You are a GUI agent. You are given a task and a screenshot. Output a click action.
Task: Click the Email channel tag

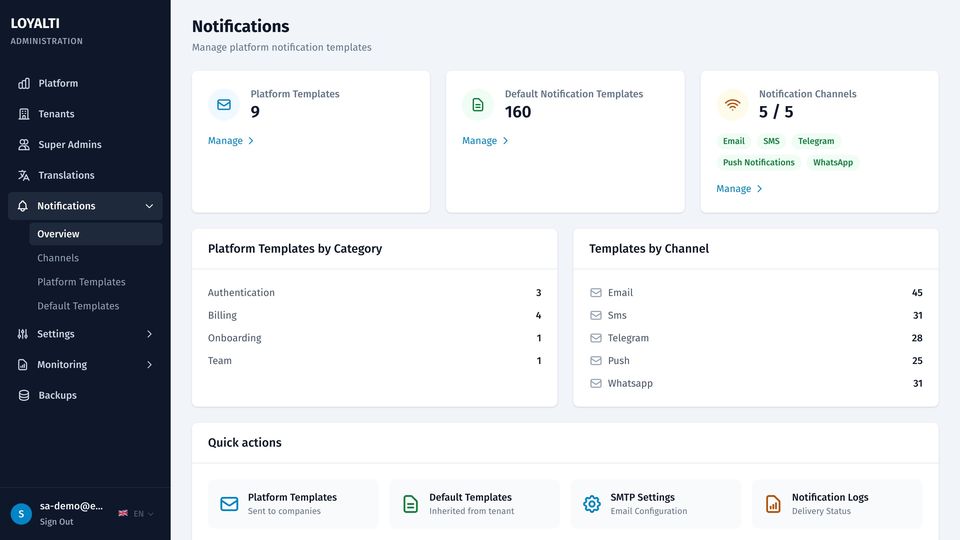(x=733, y=141)
